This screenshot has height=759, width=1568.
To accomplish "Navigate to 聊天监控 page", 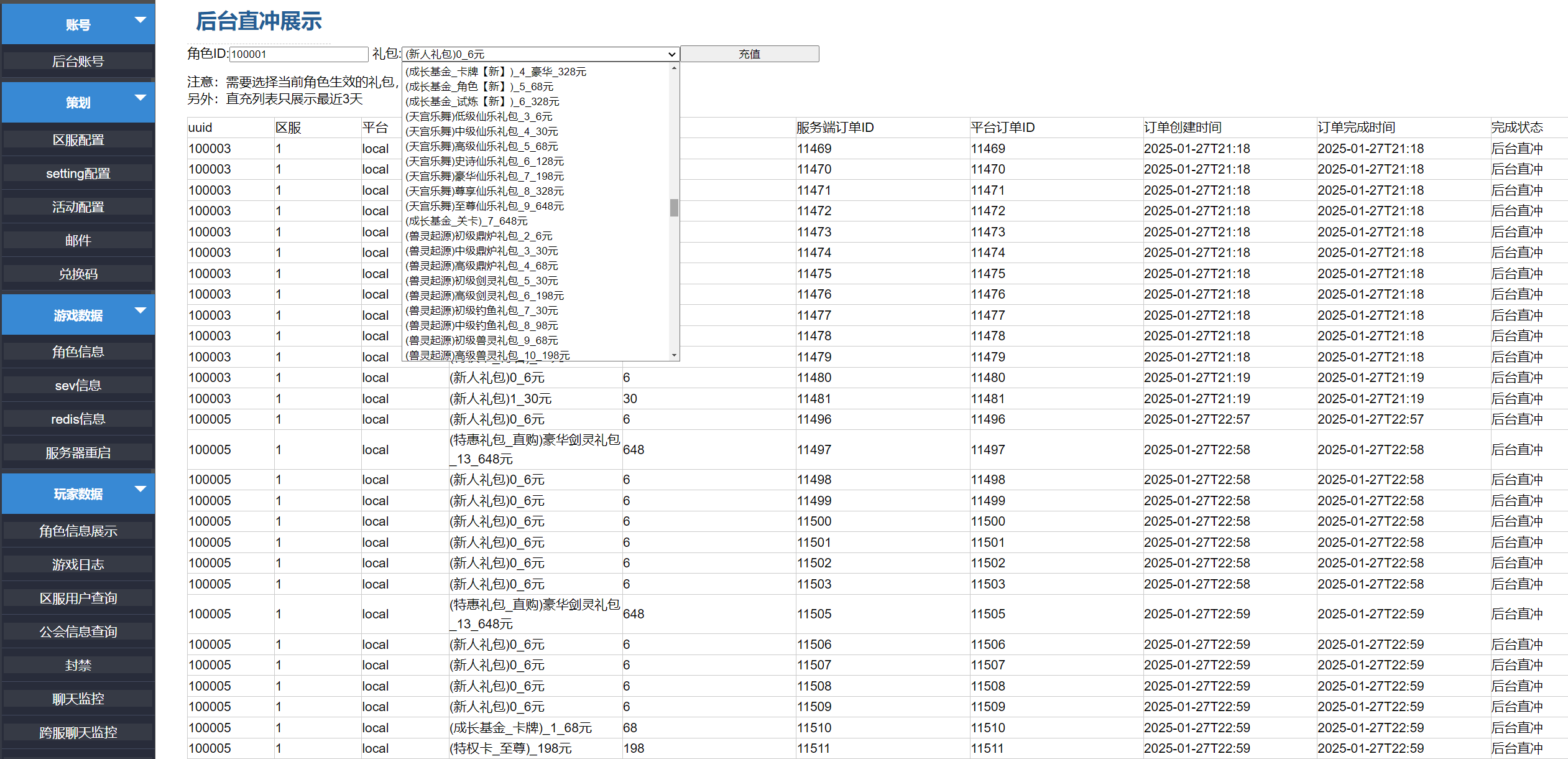I will tap(78, 699).
